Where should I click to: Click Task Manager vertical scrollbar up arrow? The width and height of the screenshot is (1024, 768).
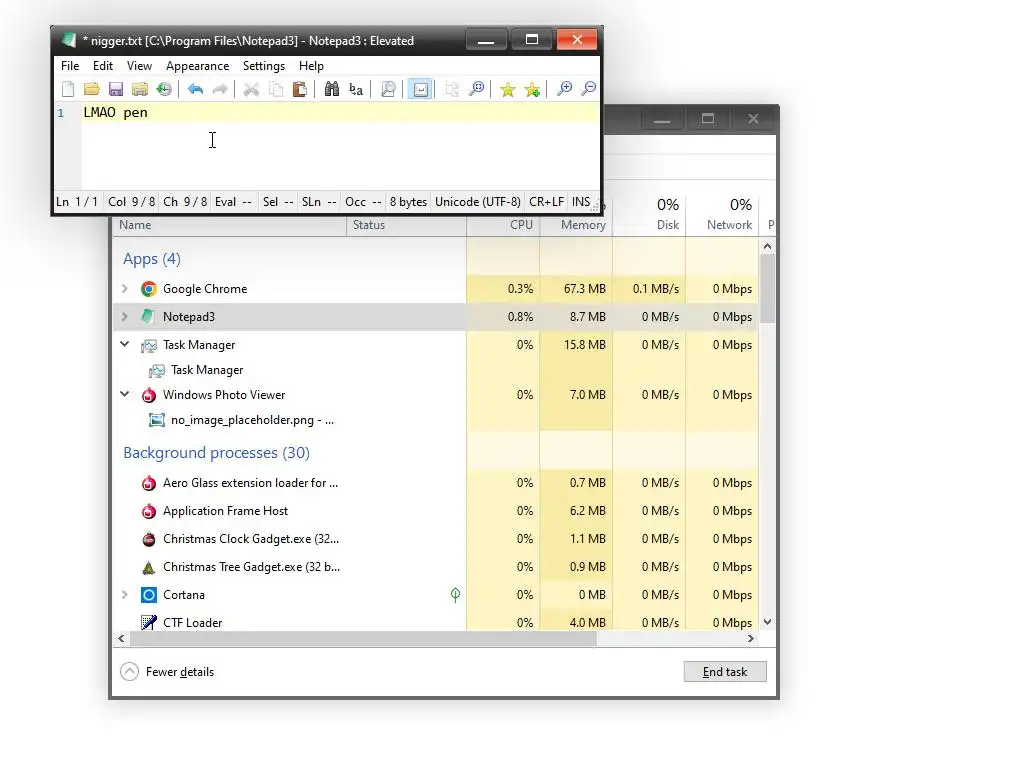(x=767, y=247)
